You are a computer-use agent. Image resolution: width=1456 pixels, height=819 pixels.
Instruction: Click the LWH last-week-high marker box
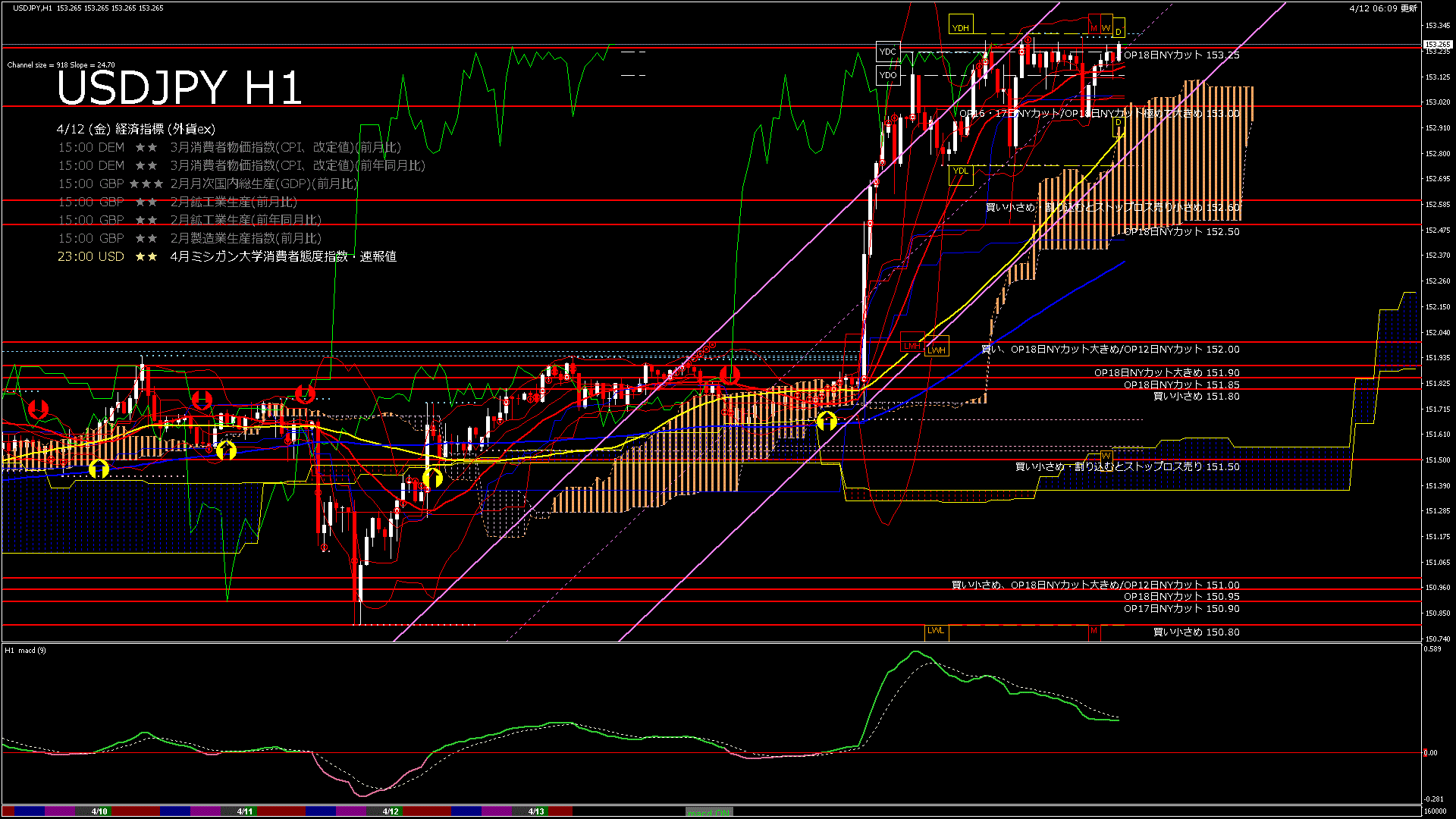click(x=937, y=350)
